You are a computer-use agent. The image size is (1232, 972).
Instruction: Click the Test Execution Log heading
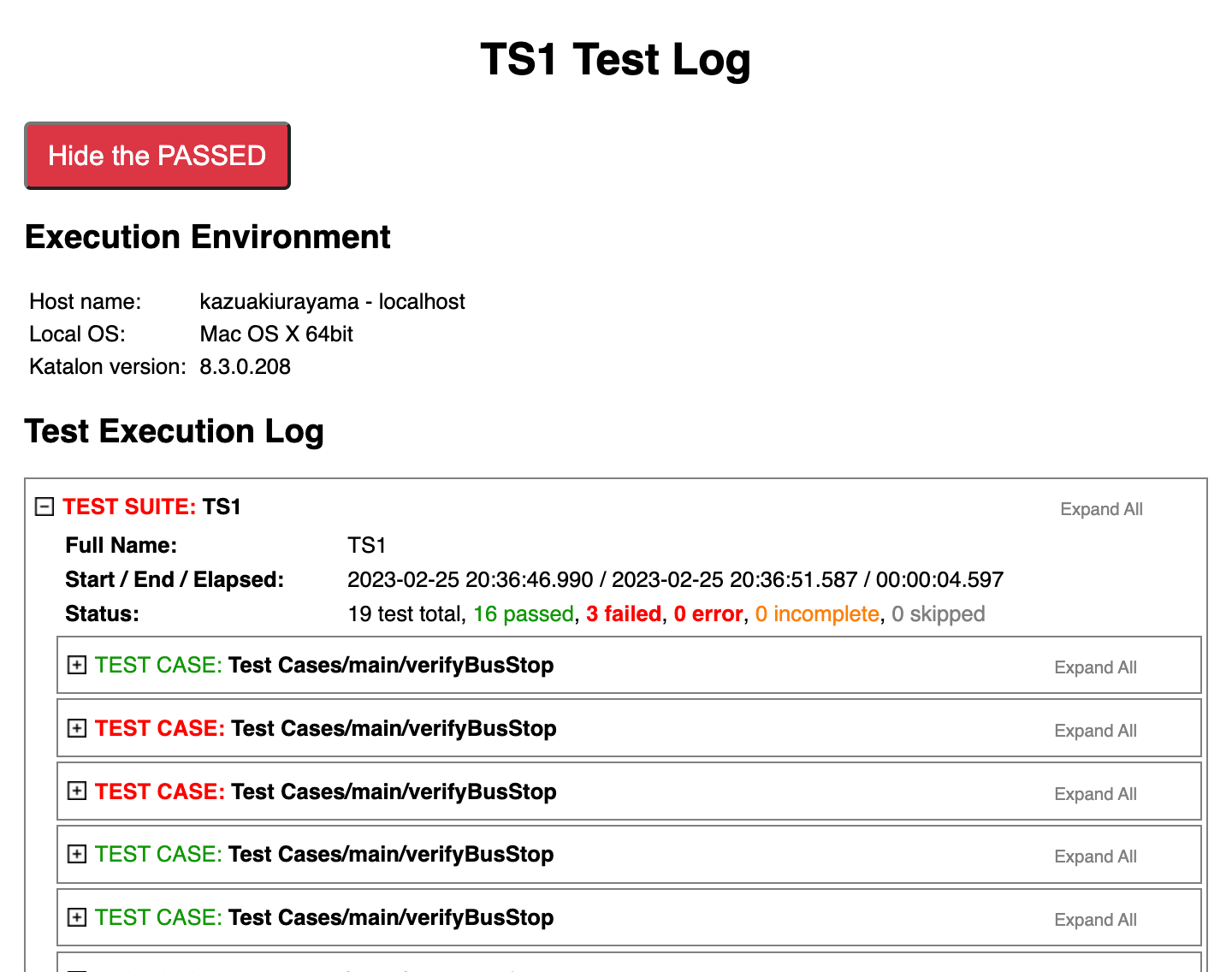click(x=174, y=431)
